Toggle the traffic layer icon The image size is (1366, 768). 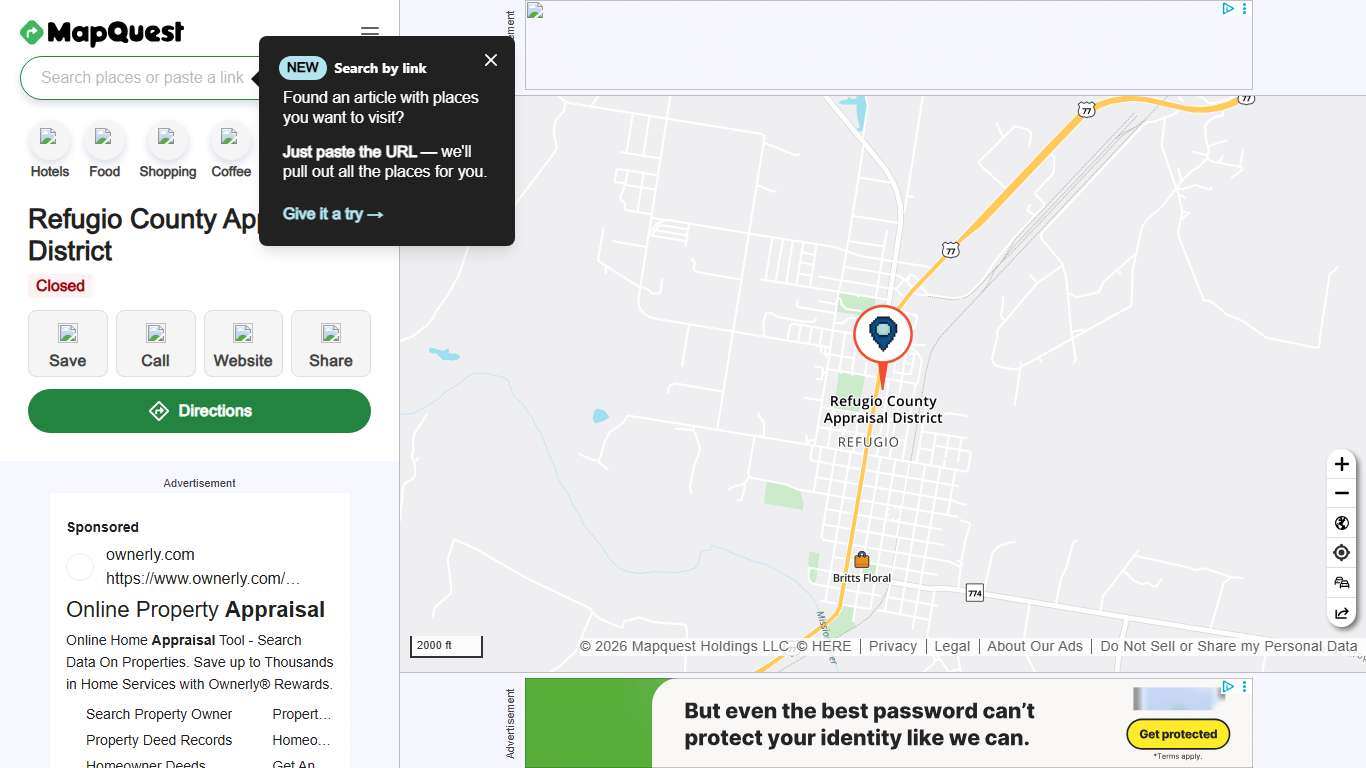point(1342,583)
